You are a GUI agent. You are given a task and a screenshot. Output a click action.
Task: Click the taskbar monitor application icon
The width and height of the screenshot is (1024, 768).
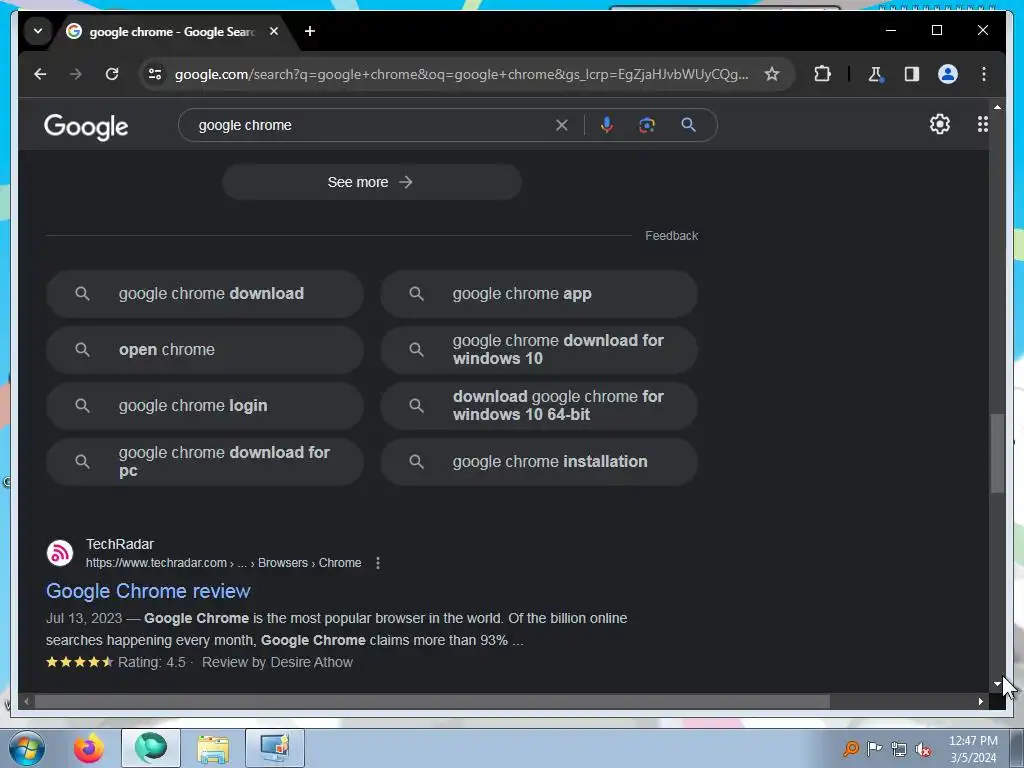(x=275, y=748)
